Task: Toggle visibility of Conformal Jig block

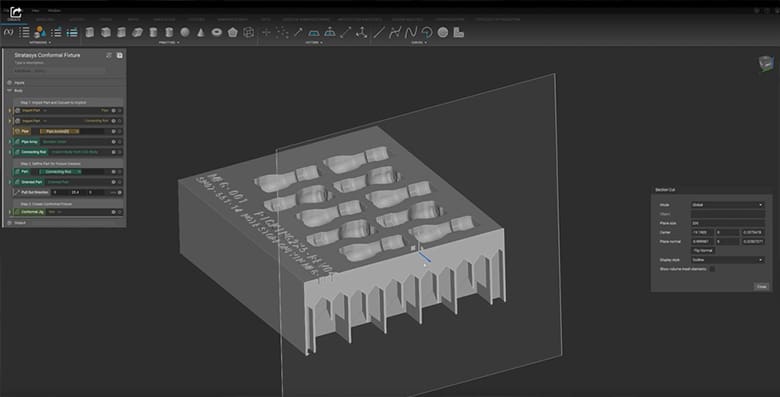Action: coord(113,212)
